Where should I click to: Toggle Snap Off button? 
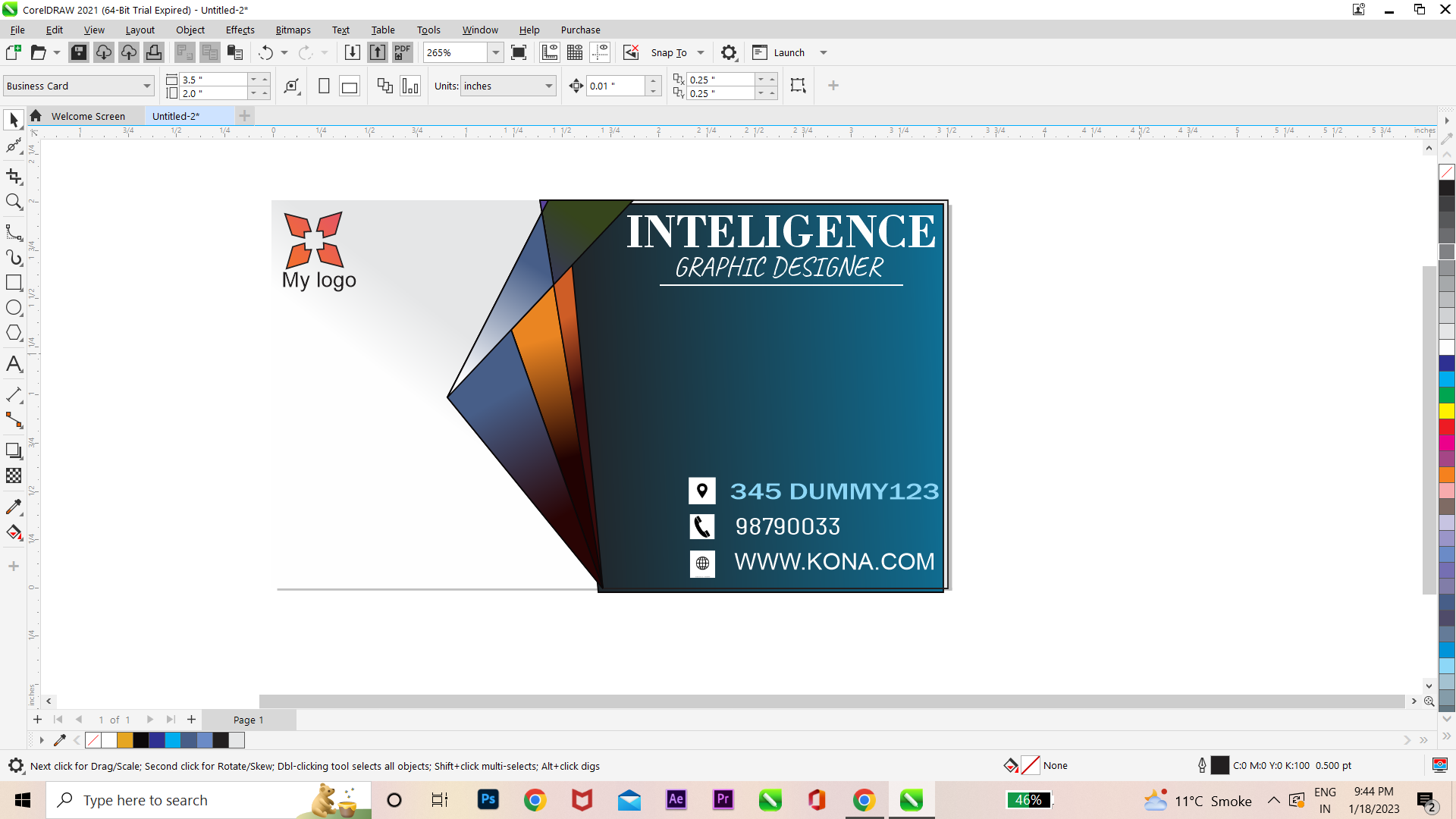click(631, 52)
